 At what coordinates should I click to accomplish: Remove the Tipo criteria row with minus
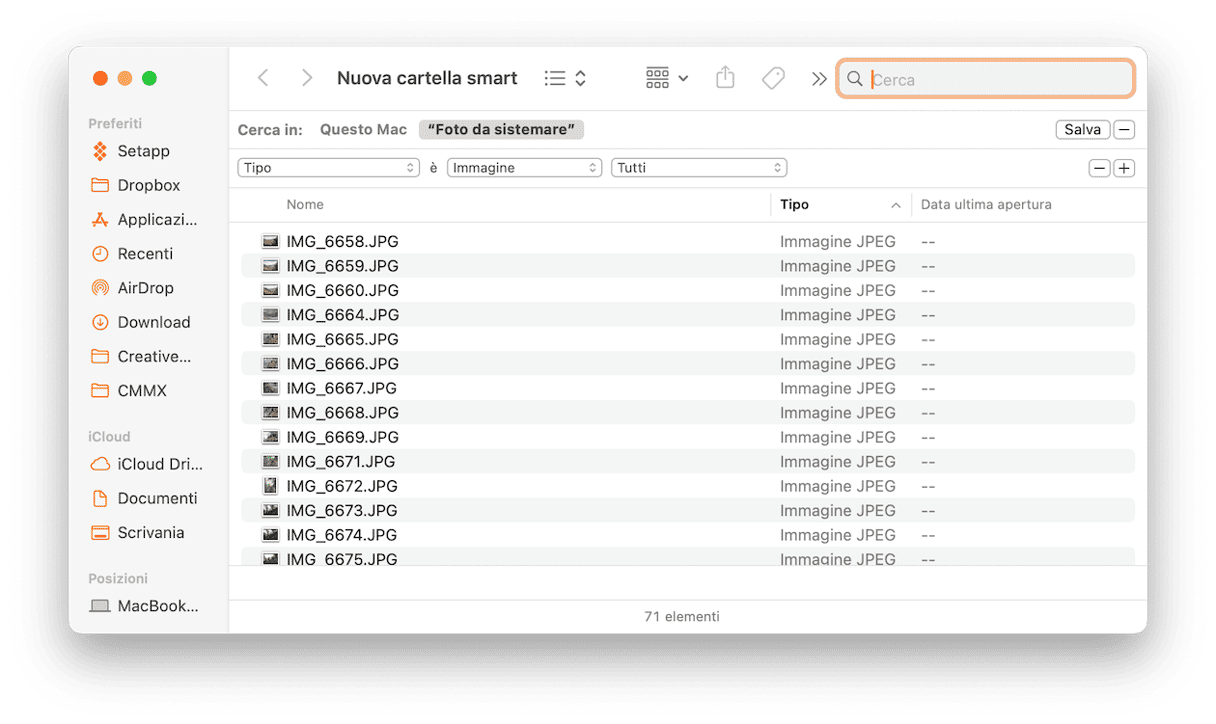pyautogui.click(x=1100, y=168)
